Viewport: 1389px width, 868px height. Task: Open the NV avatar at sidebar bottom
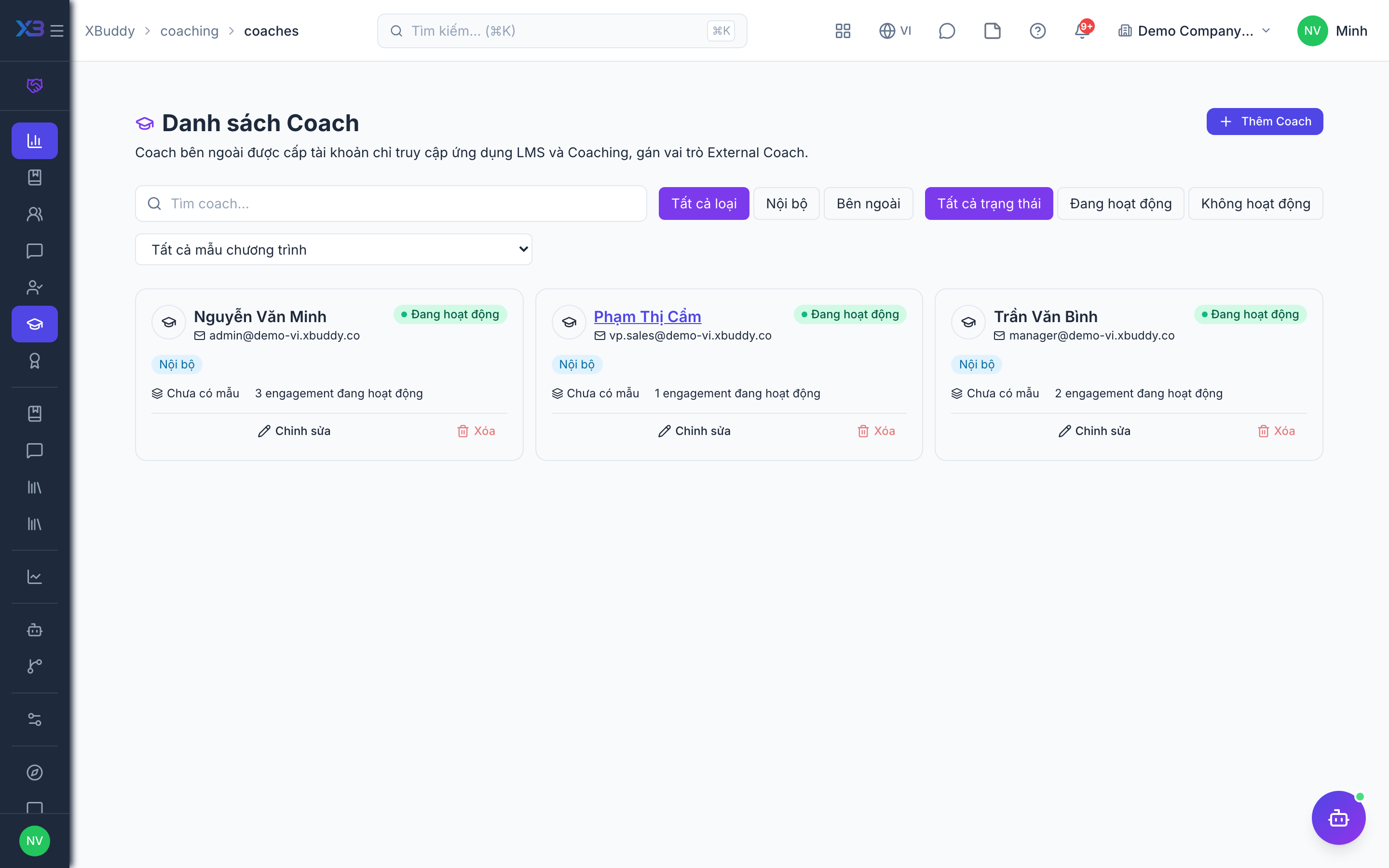(34, 841)
